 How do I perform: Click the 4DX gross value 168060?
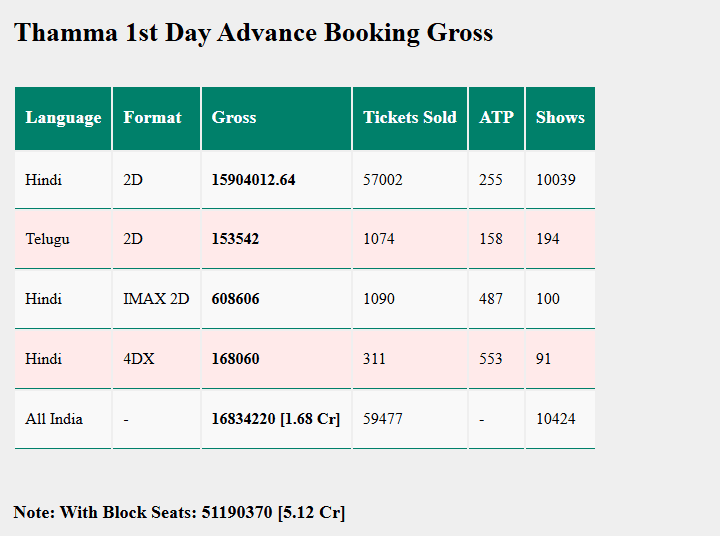pos(235,359)
